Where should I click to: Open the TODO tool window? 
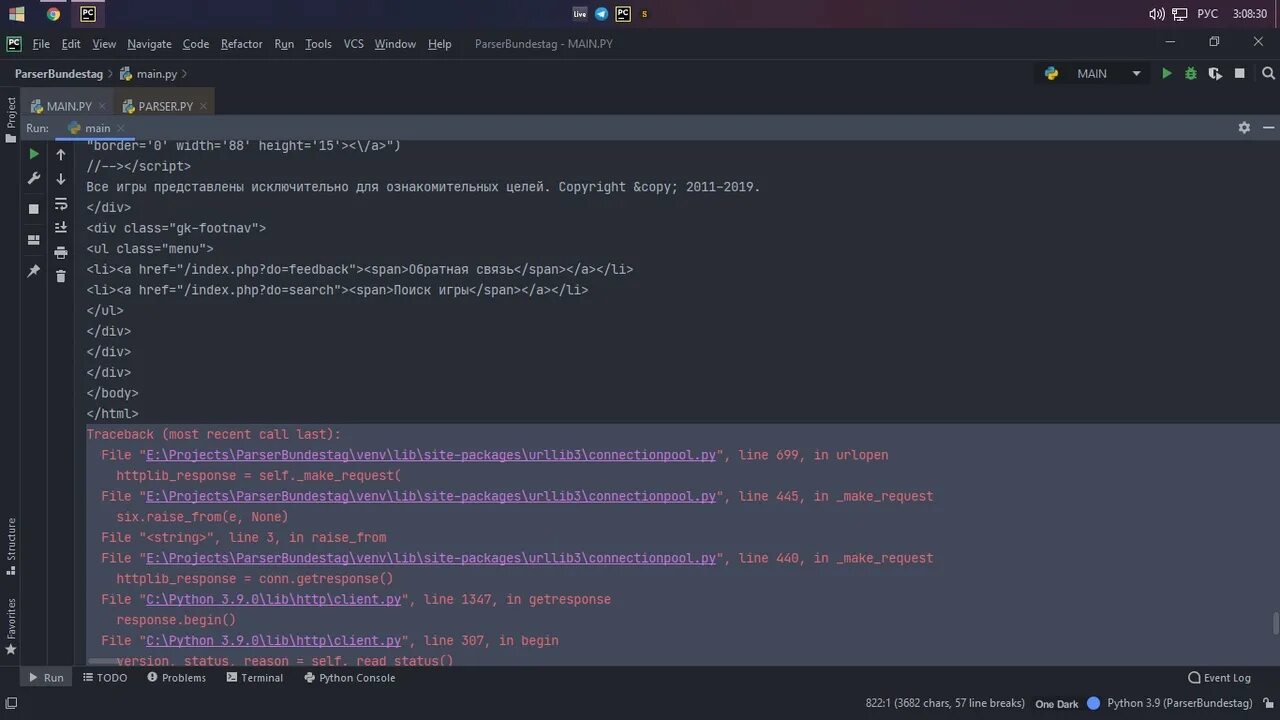click(x=105, y=677)
